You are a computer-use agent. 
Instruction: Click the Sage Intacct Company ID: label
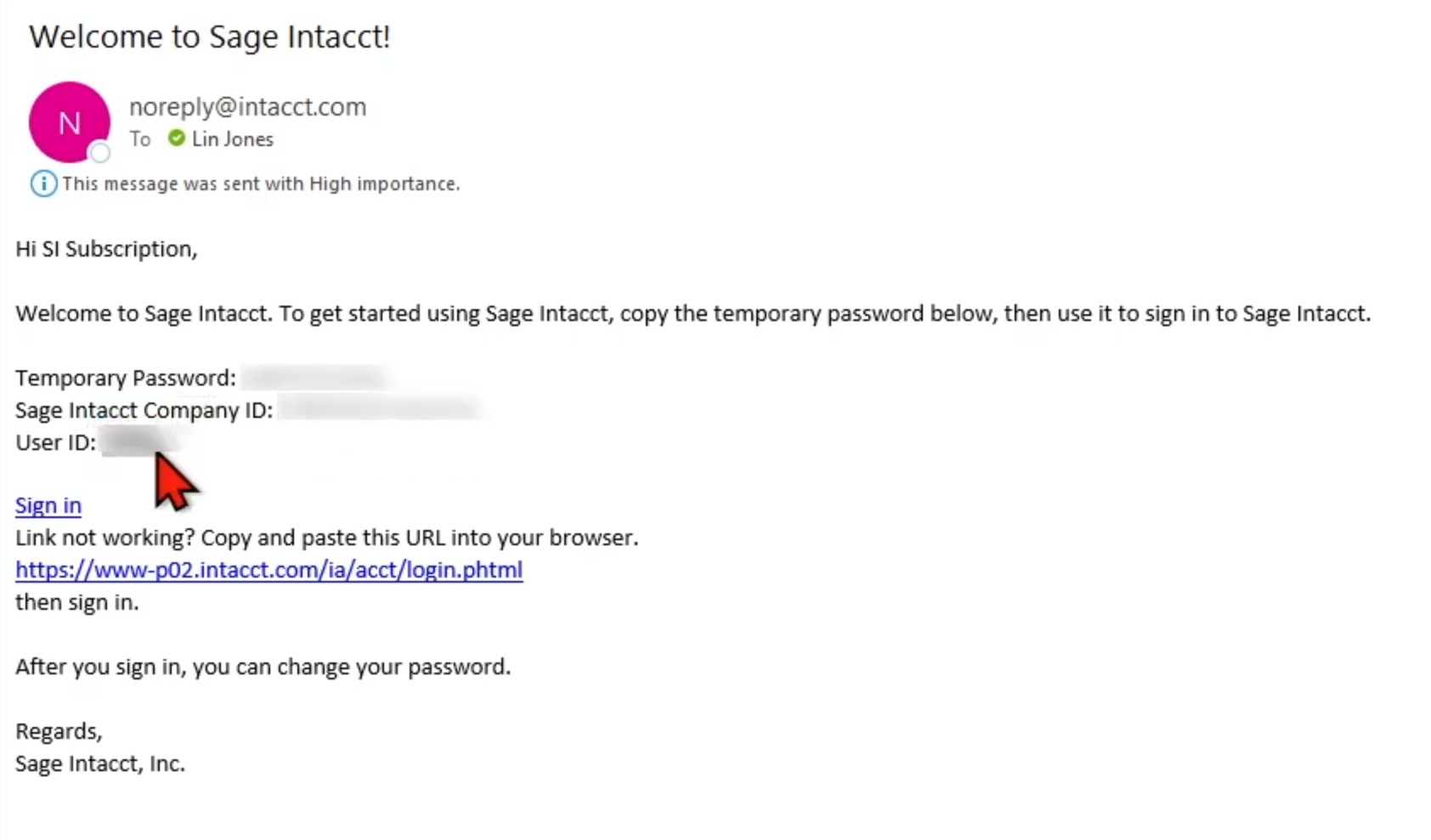coord(144,410)
